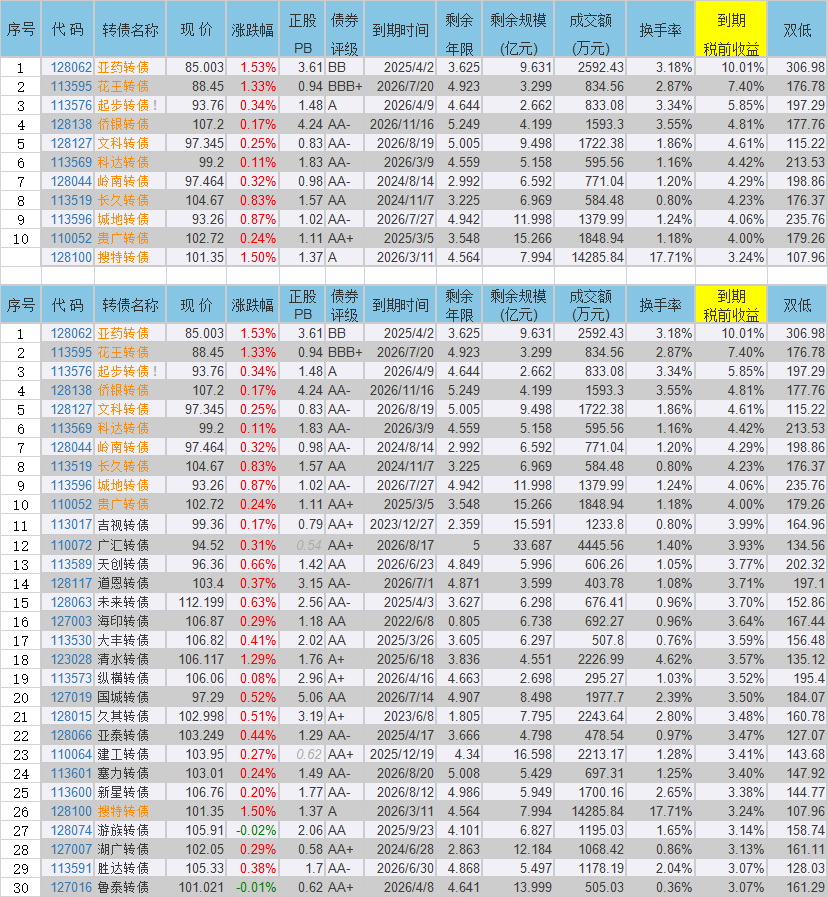
Task: Click the remaining years value 0.805
Action: click(x=463, y=621)
